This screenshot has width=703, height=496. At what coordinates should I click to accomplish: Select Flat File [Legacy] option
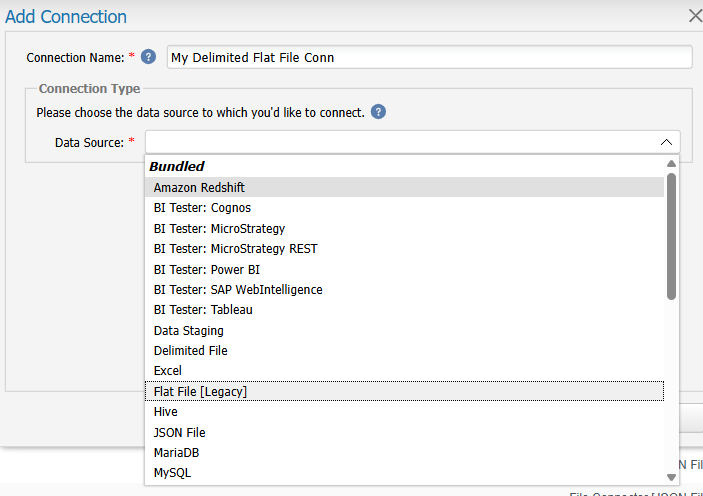(404, 391)
